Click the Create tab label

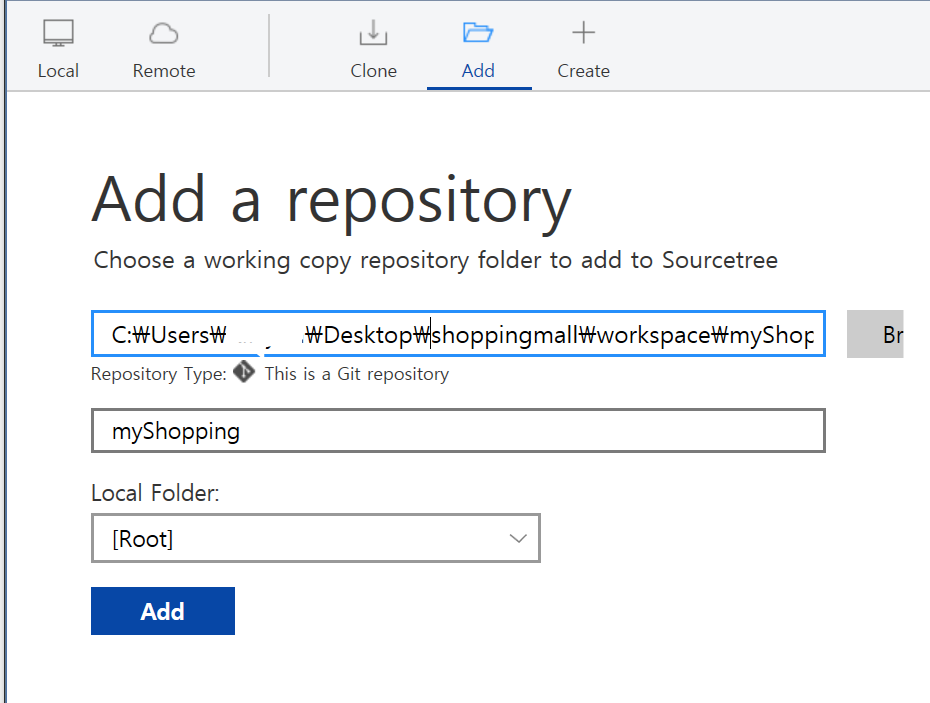click(583, 71)
